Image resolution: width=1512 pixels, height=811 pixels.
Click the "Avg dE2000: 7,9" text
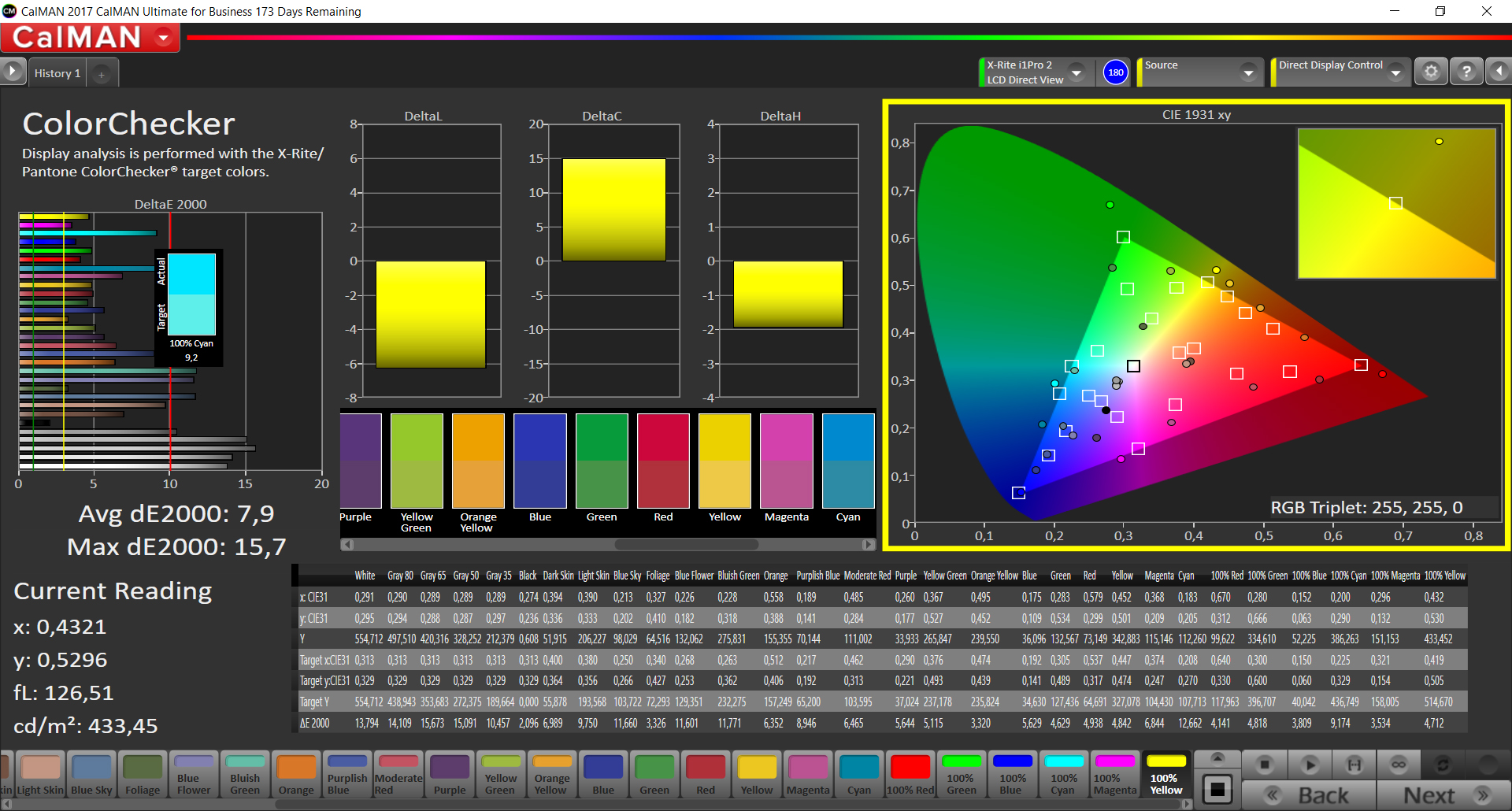click(x=176, y=513)
